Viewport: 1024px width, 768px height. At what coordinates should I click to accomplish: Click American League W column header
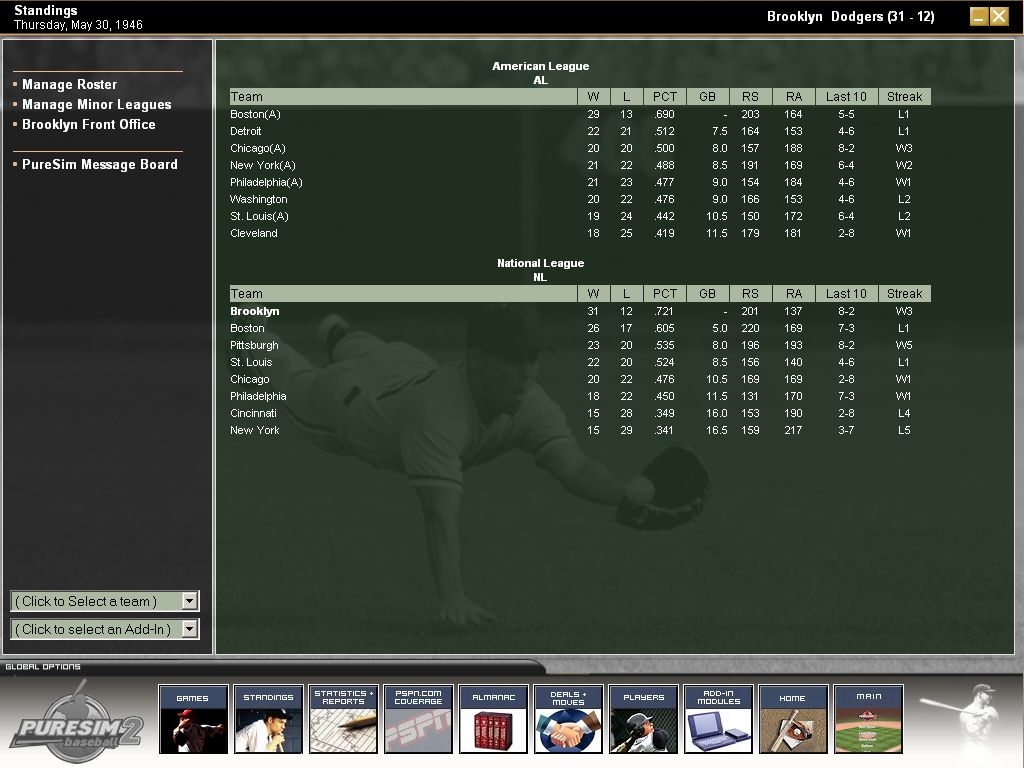(x=594, y=97)
